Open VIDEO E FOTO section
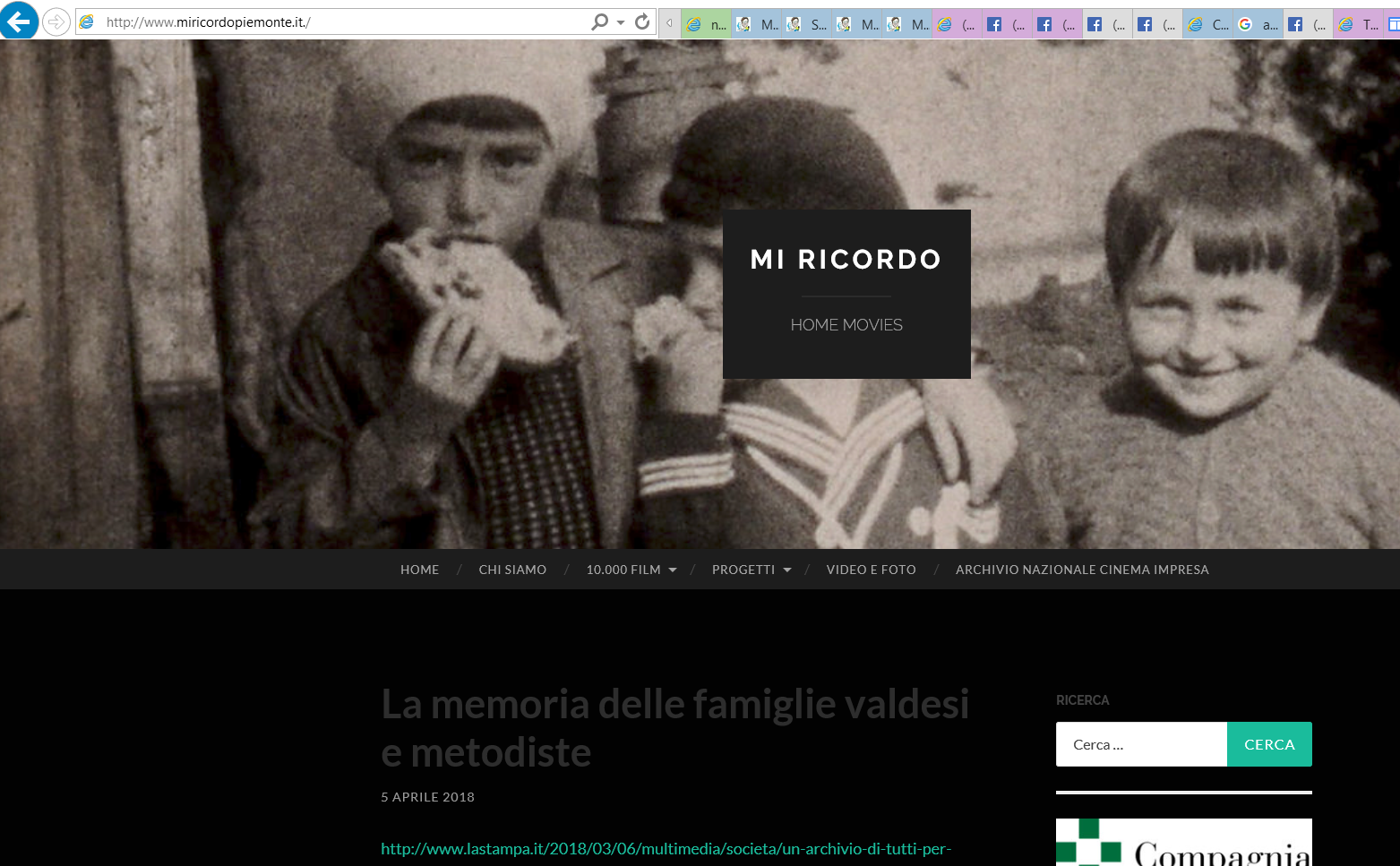This screenshot has height=866, width=1400. click(871, 570)
